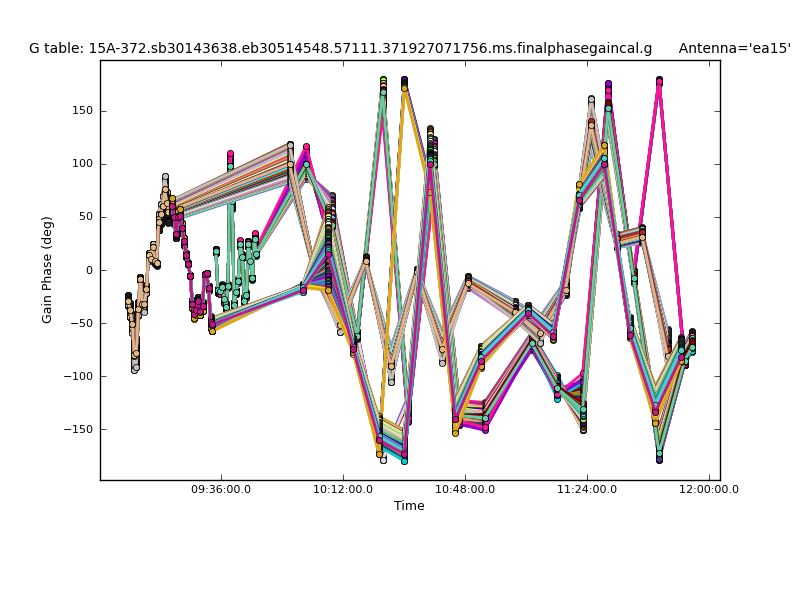Image resolution: width=800 pixels, height=600 pixels.
Task: Select the 10:48:00.0 time tick label
Action: pos(465,489)
